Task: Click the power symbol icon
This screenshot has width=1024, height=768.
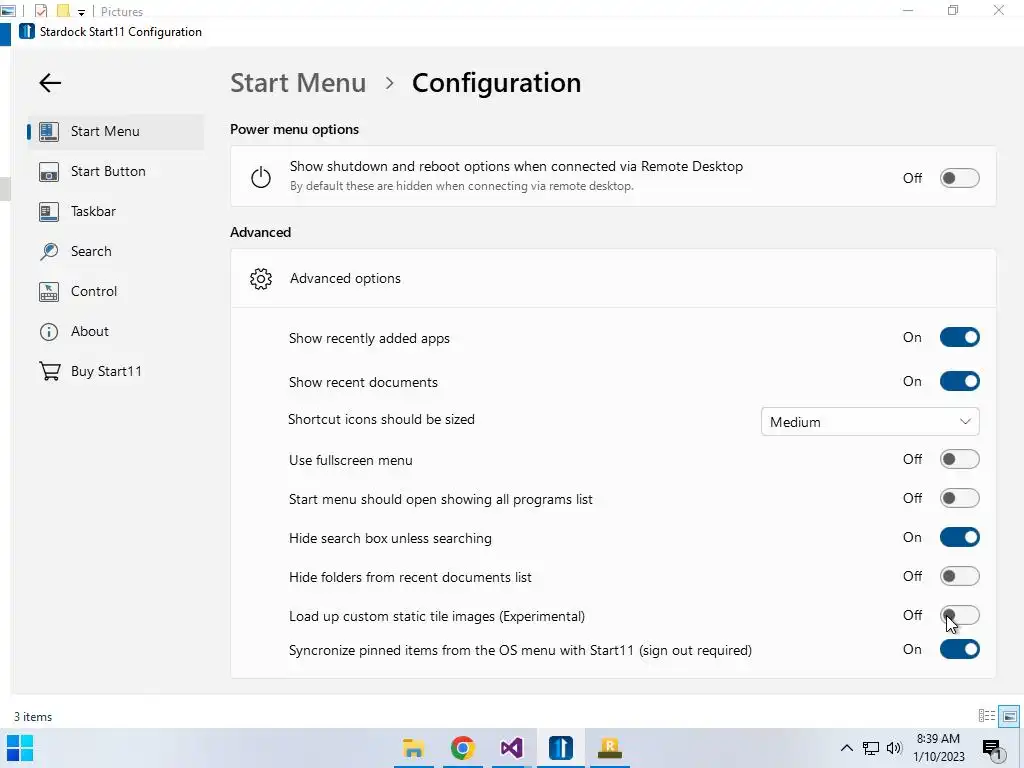Action: (261, 177)
